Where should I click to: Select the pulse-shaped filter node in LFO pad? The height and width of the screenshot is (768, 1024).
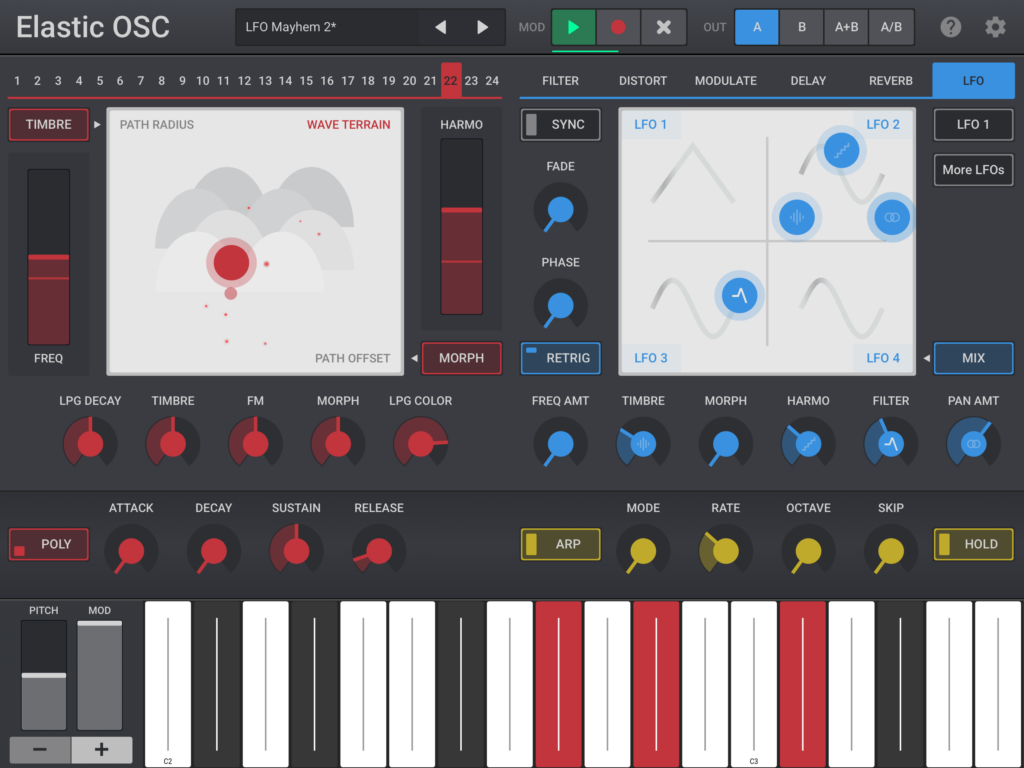739,295
